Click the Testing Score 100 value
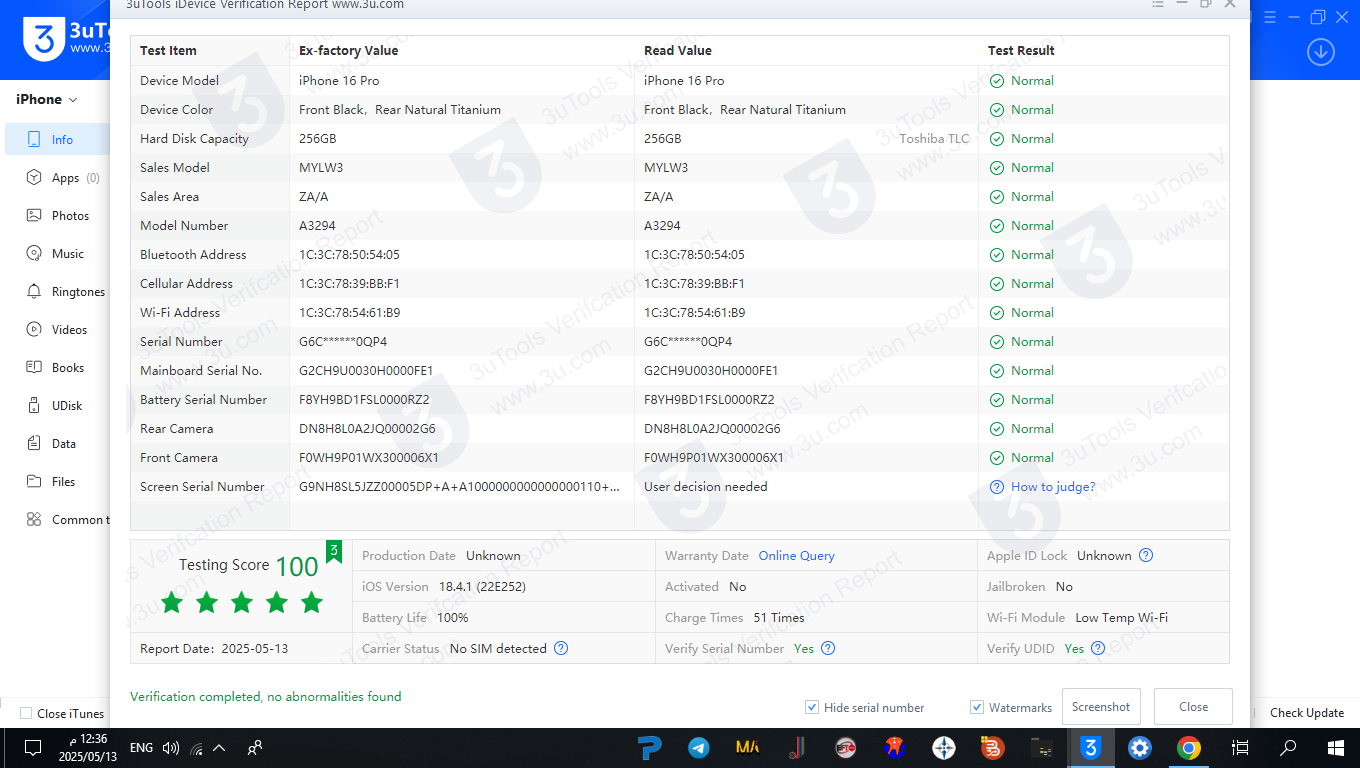Image resolution: width=1360 pixels, height=768 pixels. (296, 566)
